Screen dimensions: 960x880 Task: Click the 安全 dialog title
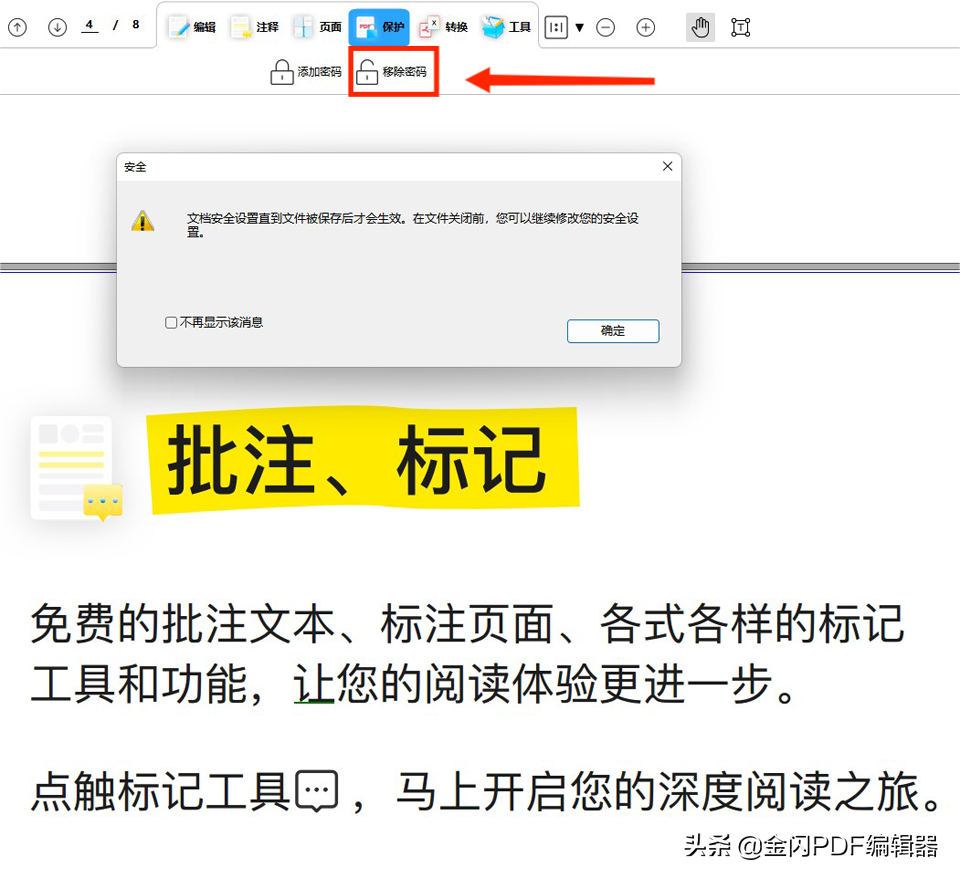coord(135,167)
